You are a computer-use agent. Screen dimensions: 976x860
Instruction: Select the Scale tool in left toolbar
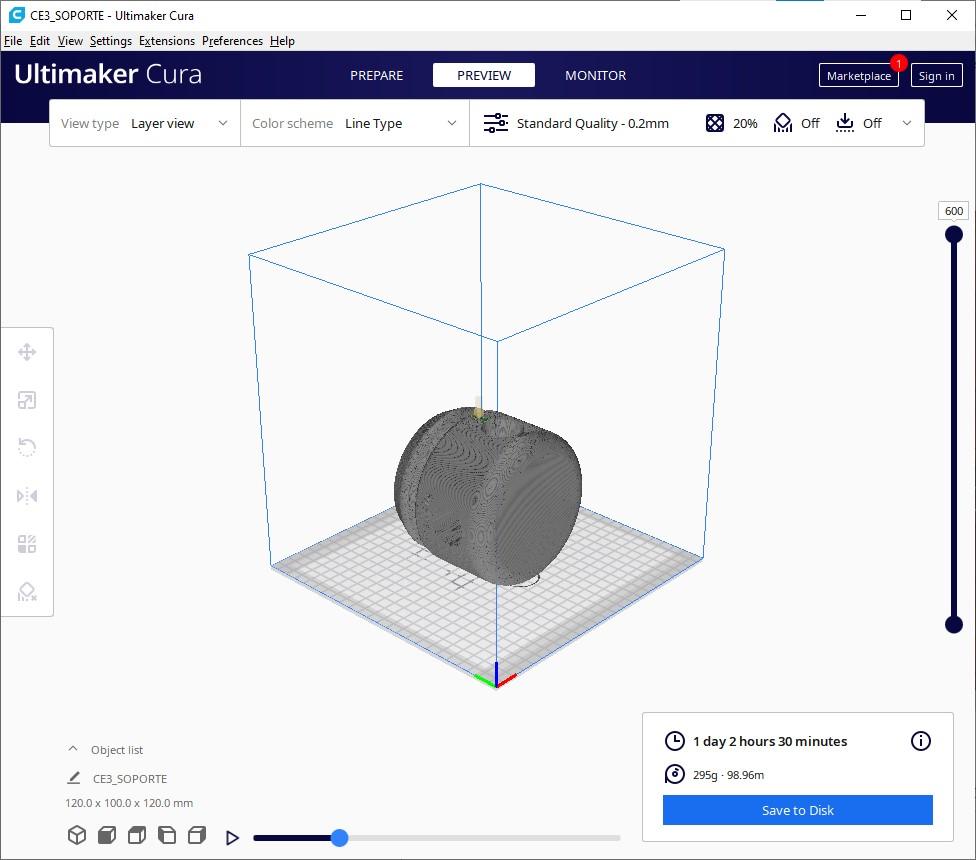[x=27, y=400]
